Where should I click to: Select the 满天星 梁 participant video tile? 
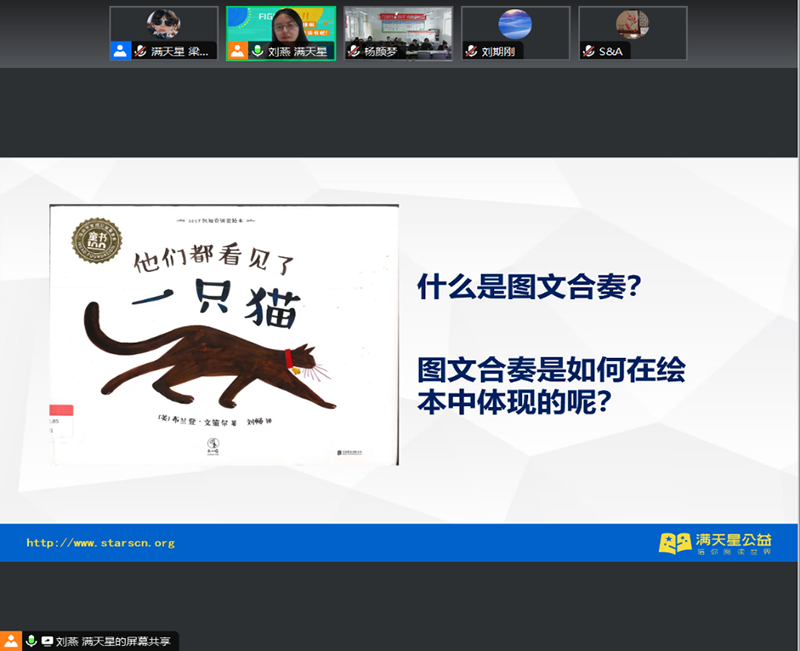[x=164, y=33]
